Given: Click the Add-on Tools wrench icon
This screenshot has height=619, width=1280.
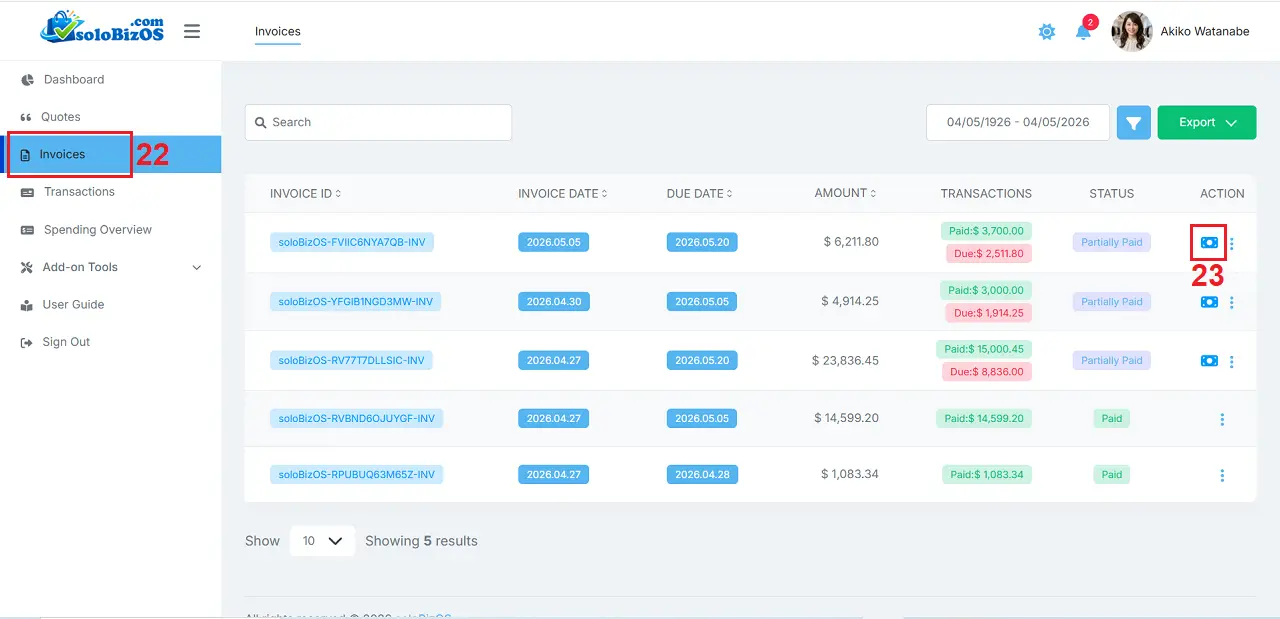Looking at the screenshot, I should point(26,267).
